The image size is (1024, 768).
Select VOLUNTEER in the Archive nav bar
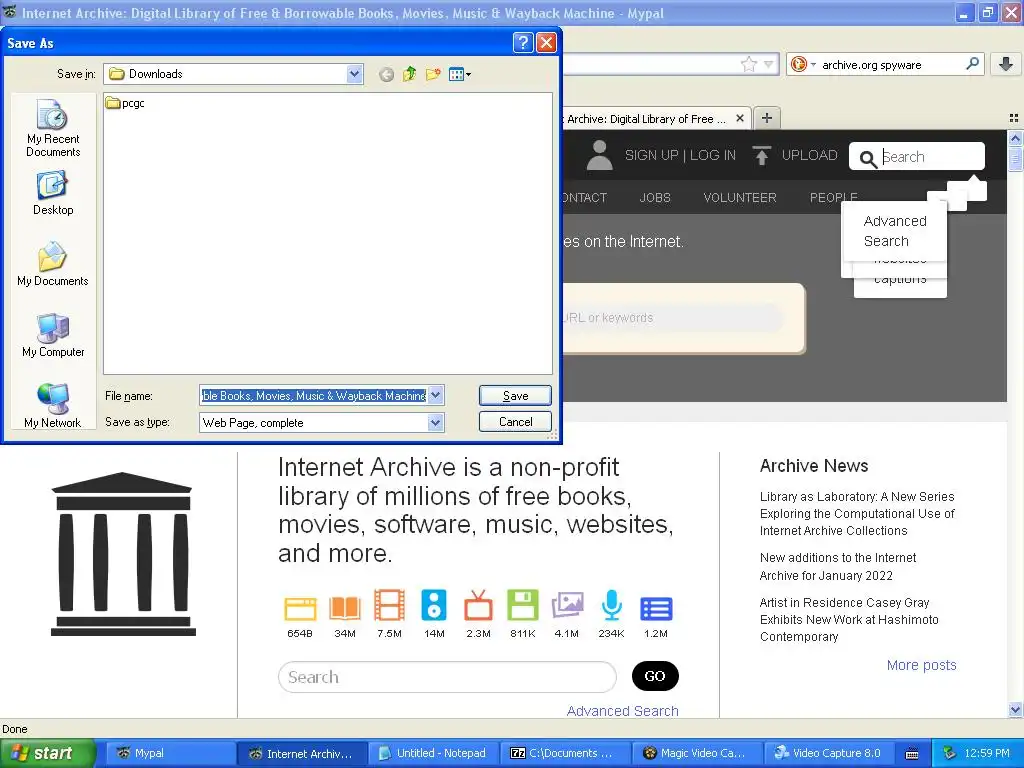coord(740,197)
